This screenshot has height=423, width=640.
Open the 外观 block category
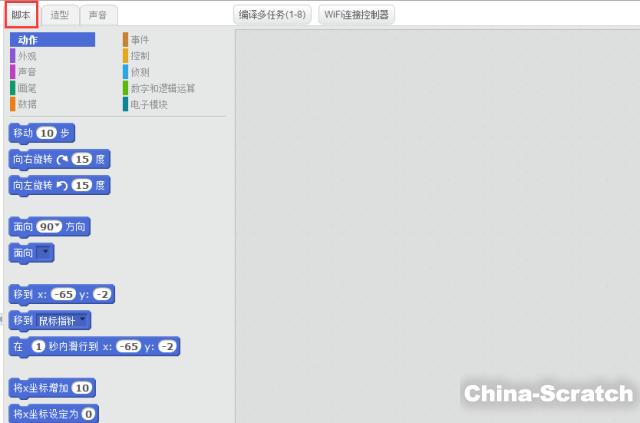[x=27, y=56]
